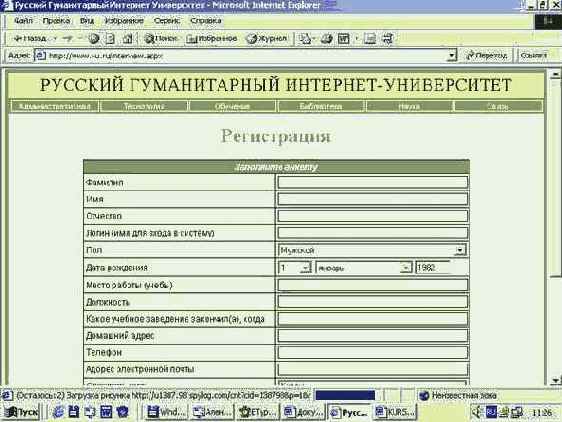The width and height of the screenshot is (562, 422).
Task: Open the Связь site section
Action: click(498, 106)
